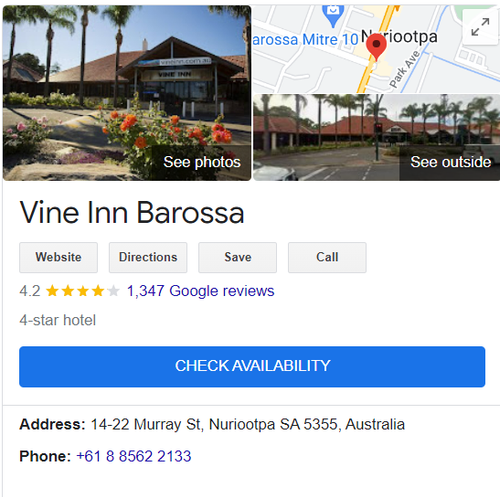Open the 1,347 Google reviews link
The width and height of the screenshot is (500, 497).
201,291
